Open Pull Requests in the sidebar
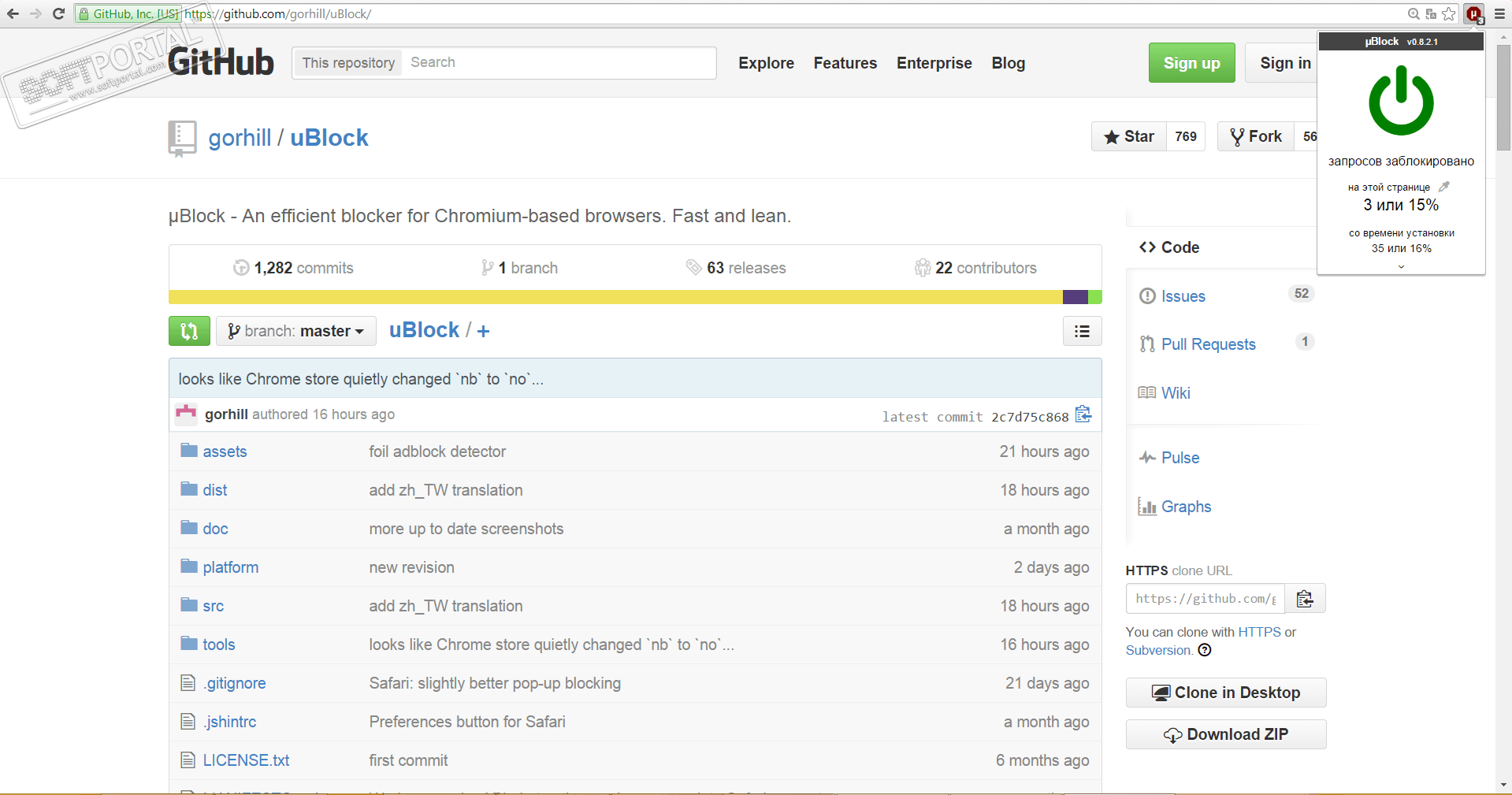The height and width of the screenshot is (795, 1512). click(1198, 344)
